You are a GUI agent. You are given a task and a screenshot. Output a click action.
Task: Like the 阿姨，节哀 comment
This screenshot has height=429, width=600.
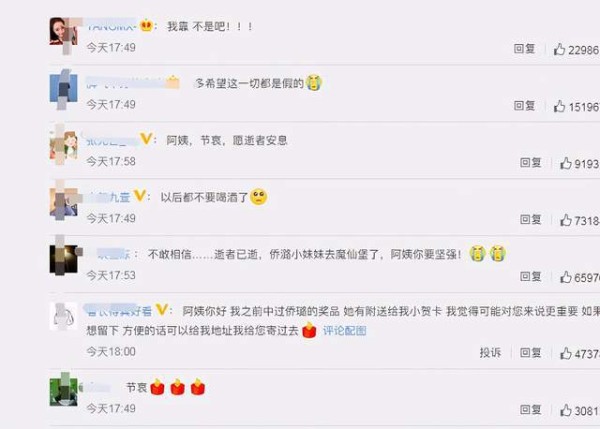click(x=566, y=163)
